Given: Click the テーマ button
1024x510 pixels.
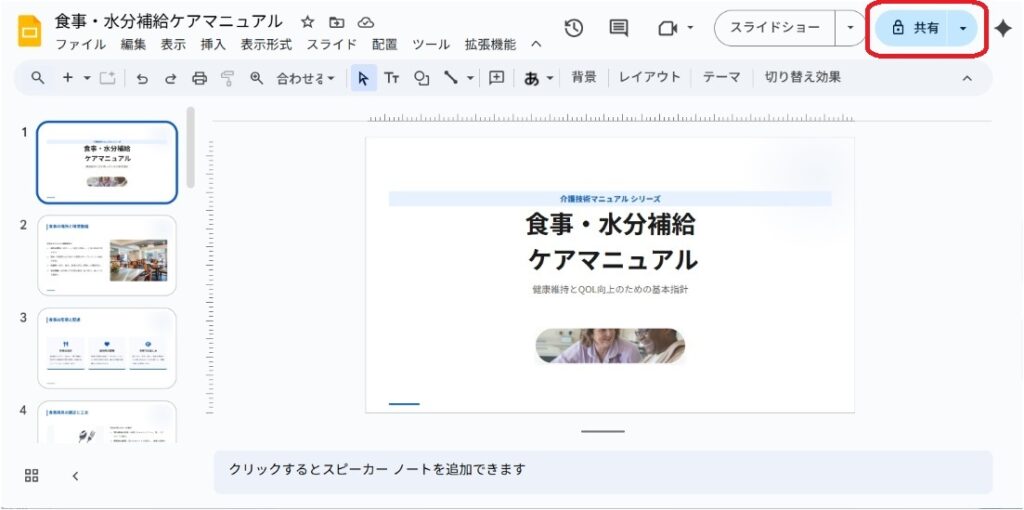Looking at the screenshot, I should click(x=721, y=77).
